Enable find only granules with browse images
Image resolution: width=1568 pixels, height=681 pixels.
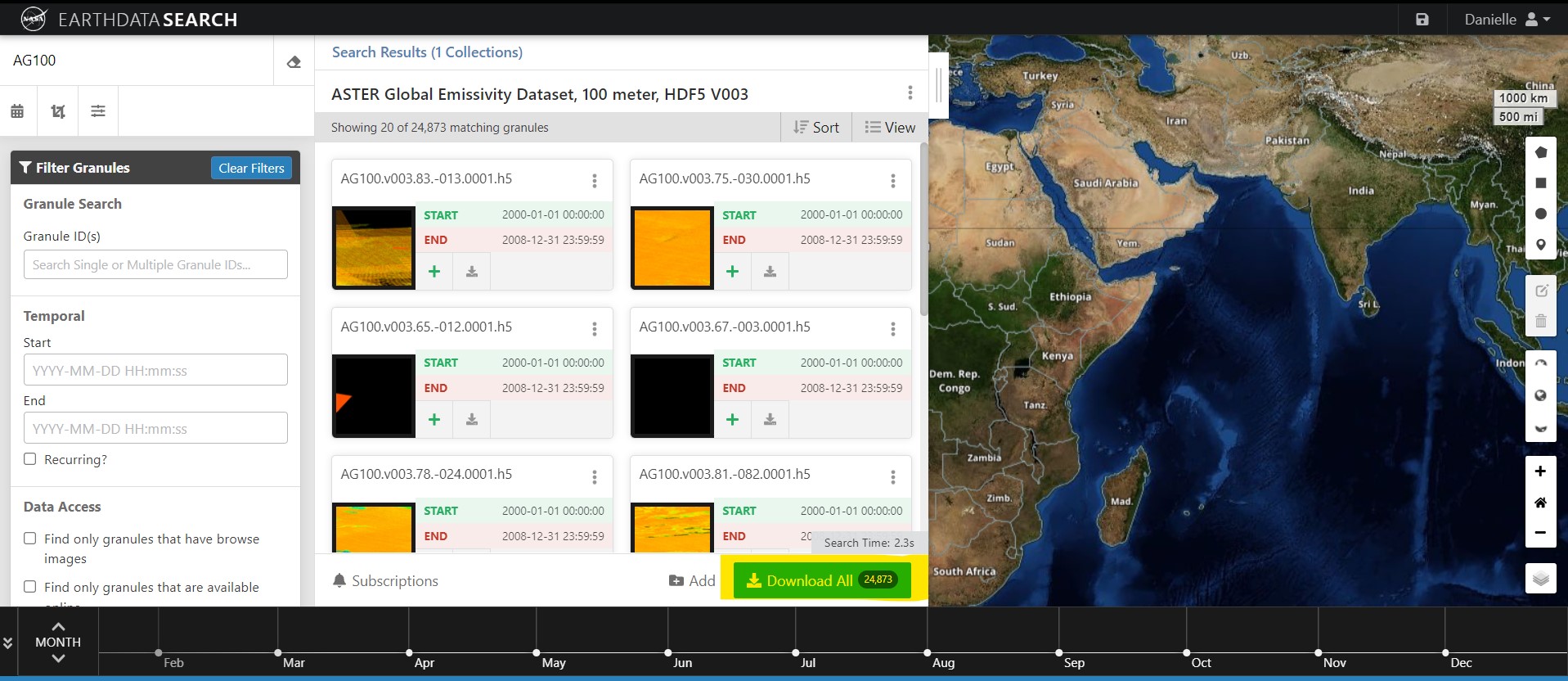pyautogui.click(x=30, y=539)
